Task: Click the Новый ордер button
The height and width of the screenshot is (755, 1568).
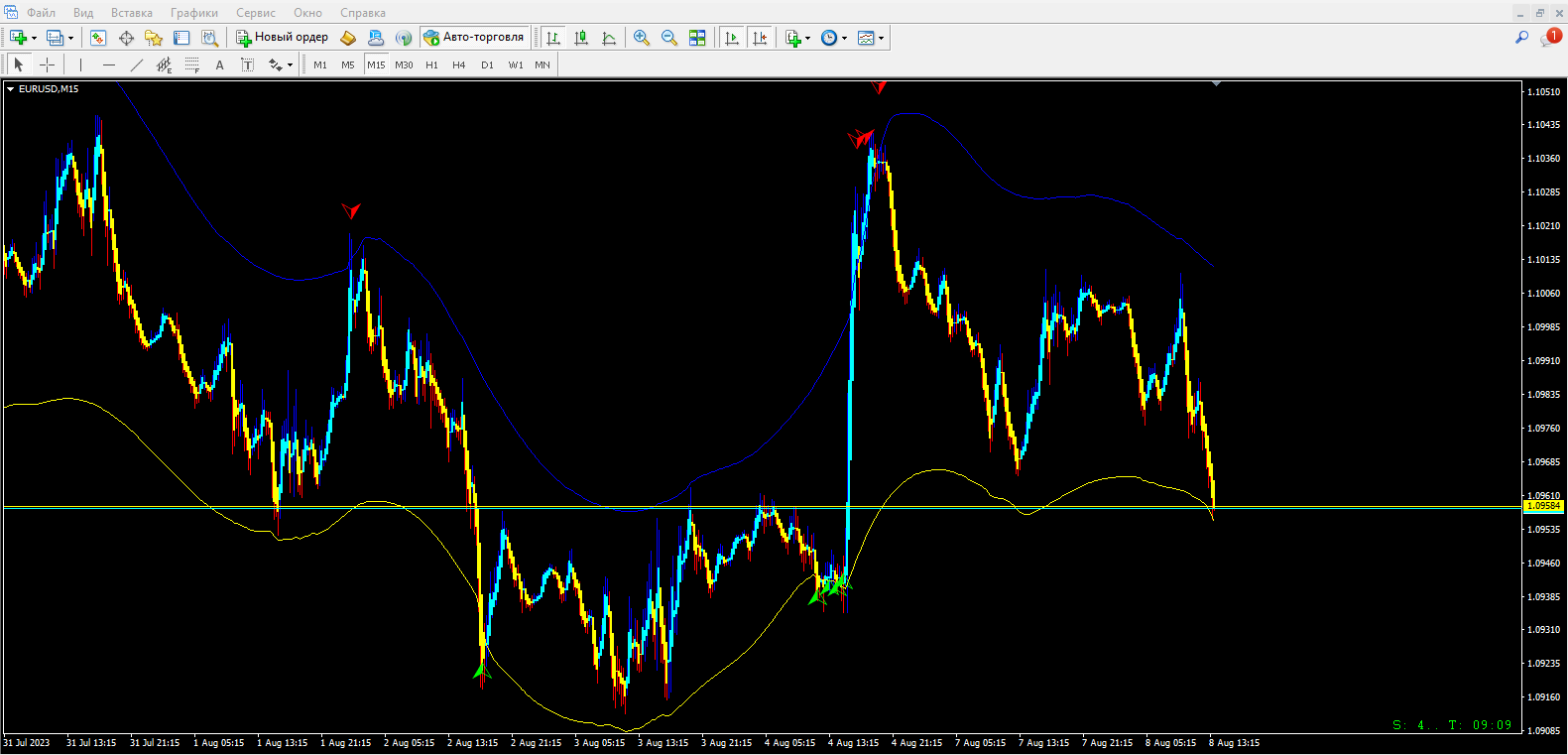Action: point(283,38)
